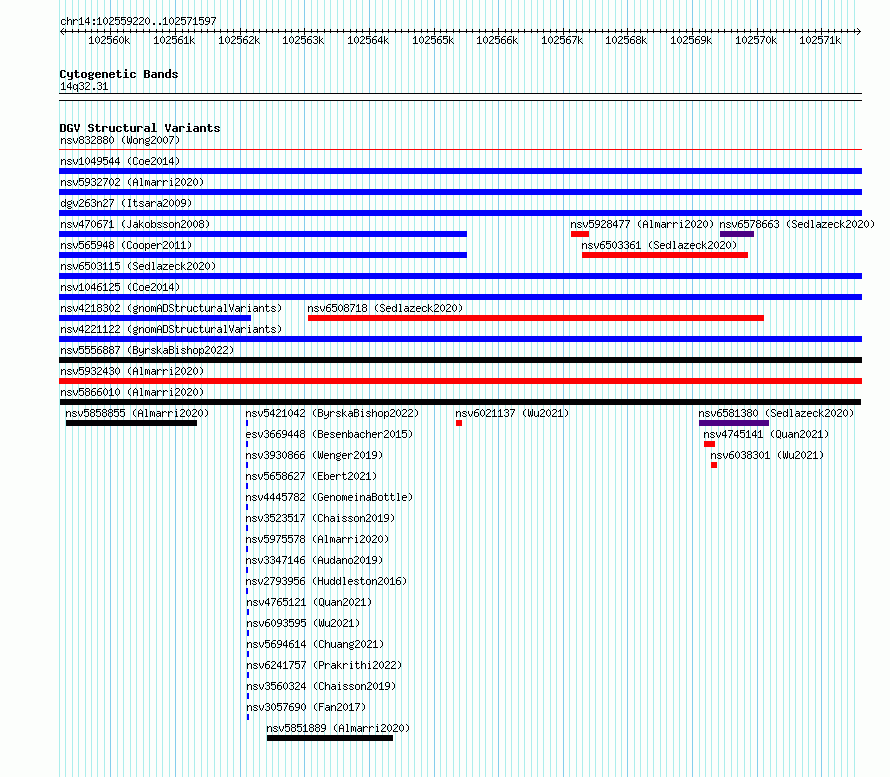Select nsv5556887 (ByrskaBishop2022) label

click(x=147, y=350)
